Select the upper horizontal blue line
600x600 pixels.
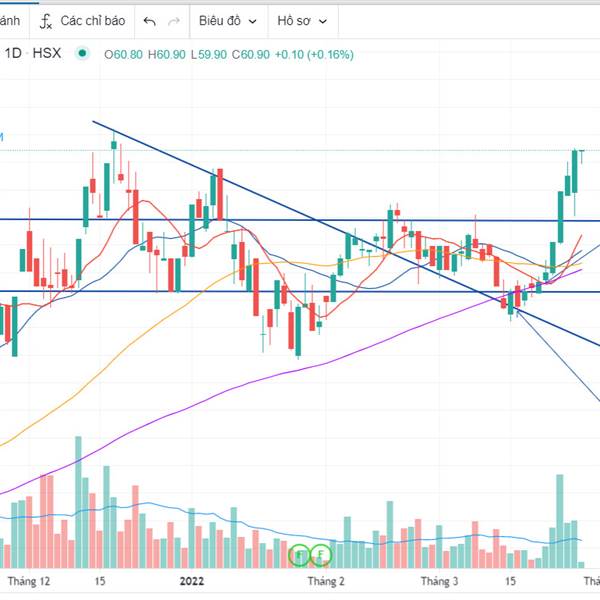(300, 220)
